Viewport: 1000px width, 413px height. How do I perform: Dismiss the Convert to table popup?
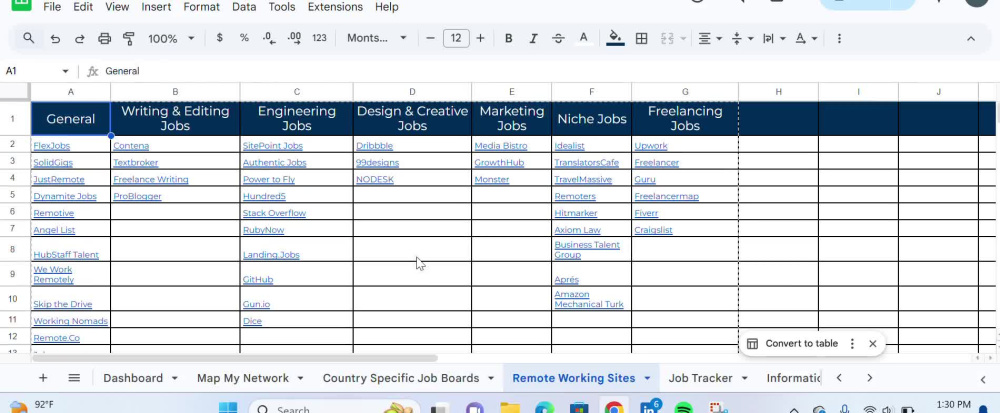click(872, 344)
